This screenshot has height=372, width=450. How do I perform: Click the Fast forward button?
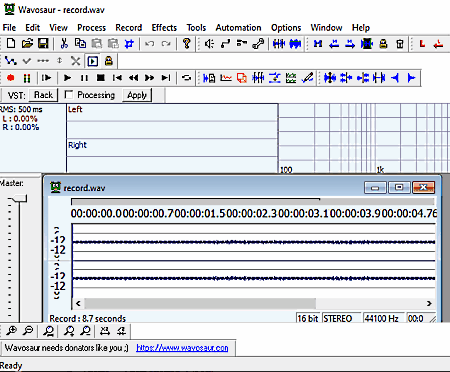click(x=149, y=78)
